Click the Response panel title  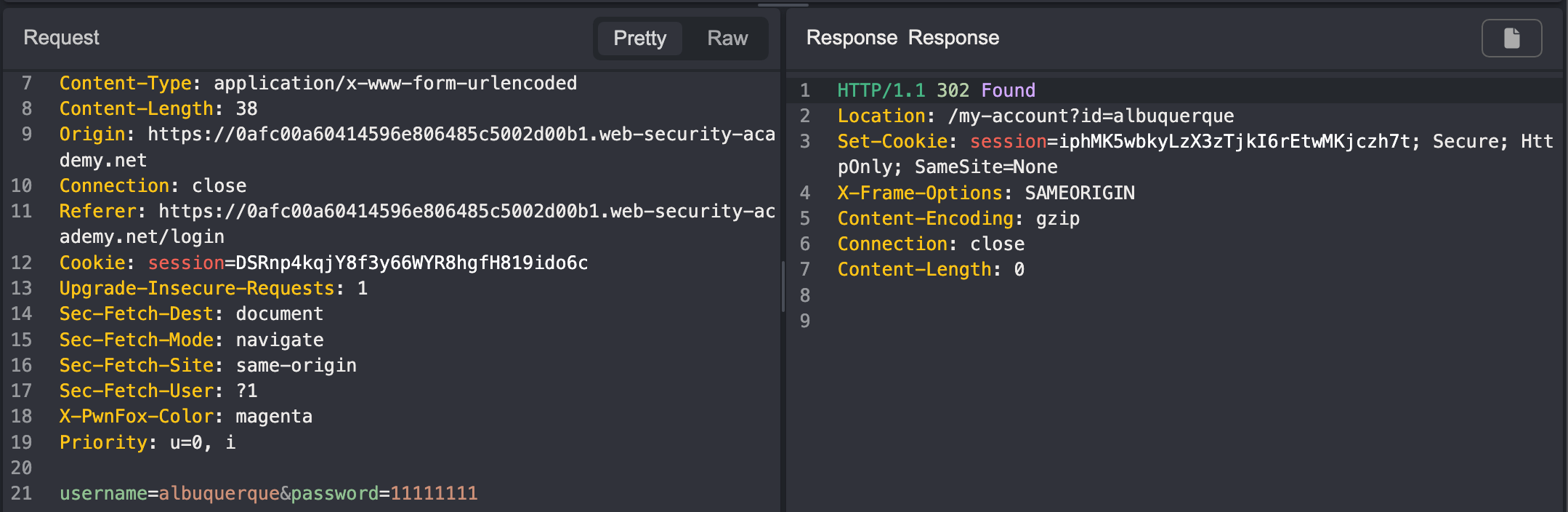click(x=902, y=38)
